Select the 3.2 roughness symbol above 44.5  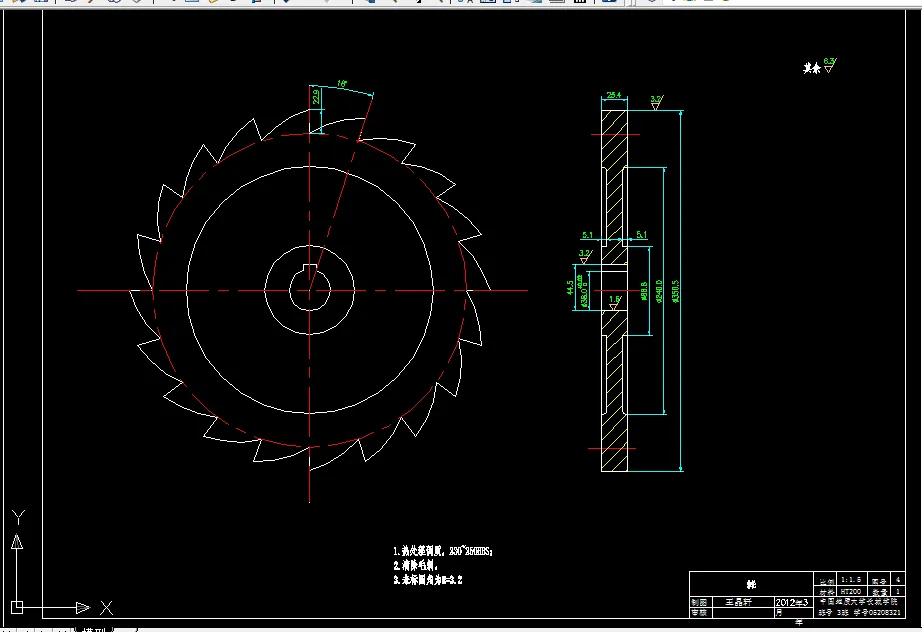tap(584, 256)
